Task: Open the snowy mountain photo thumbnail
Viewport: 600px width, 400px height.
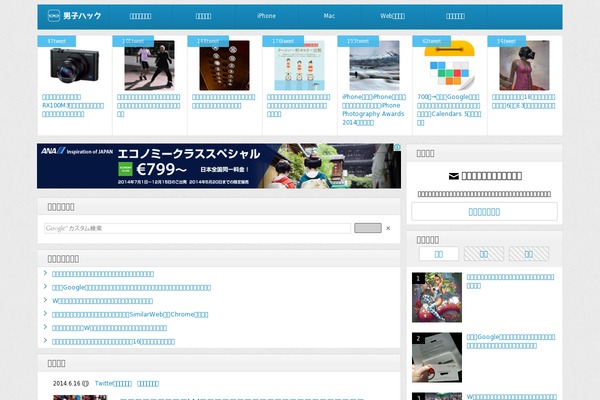Action: point(374,65)
